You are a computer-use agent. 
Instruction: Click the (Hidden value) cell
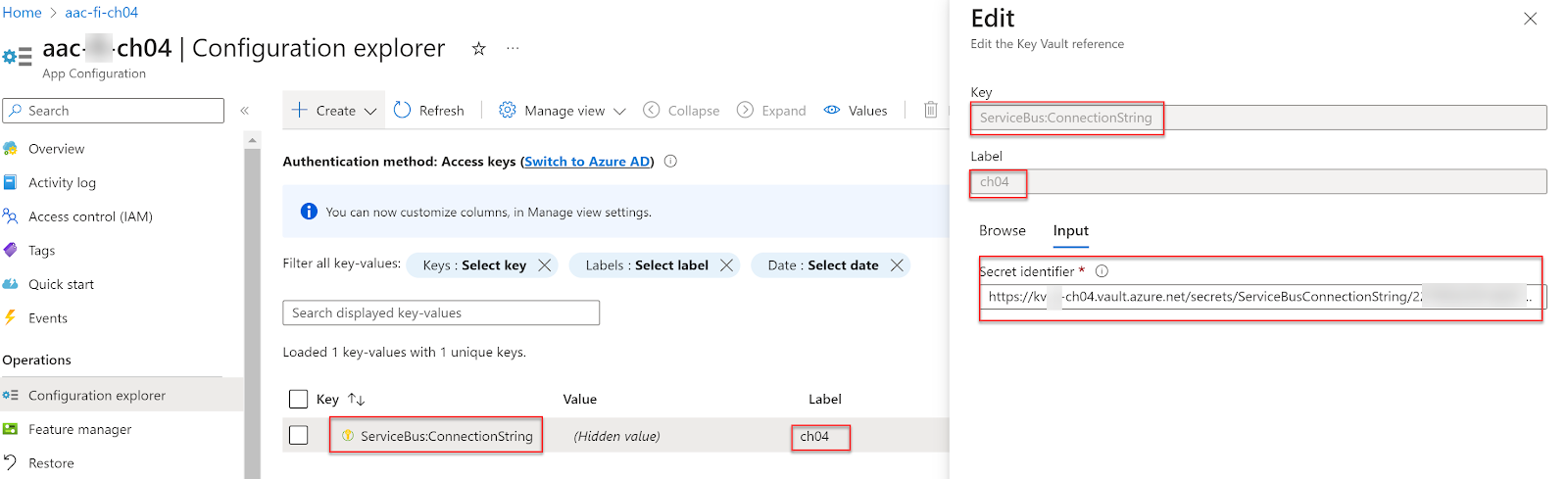point(616,436)
